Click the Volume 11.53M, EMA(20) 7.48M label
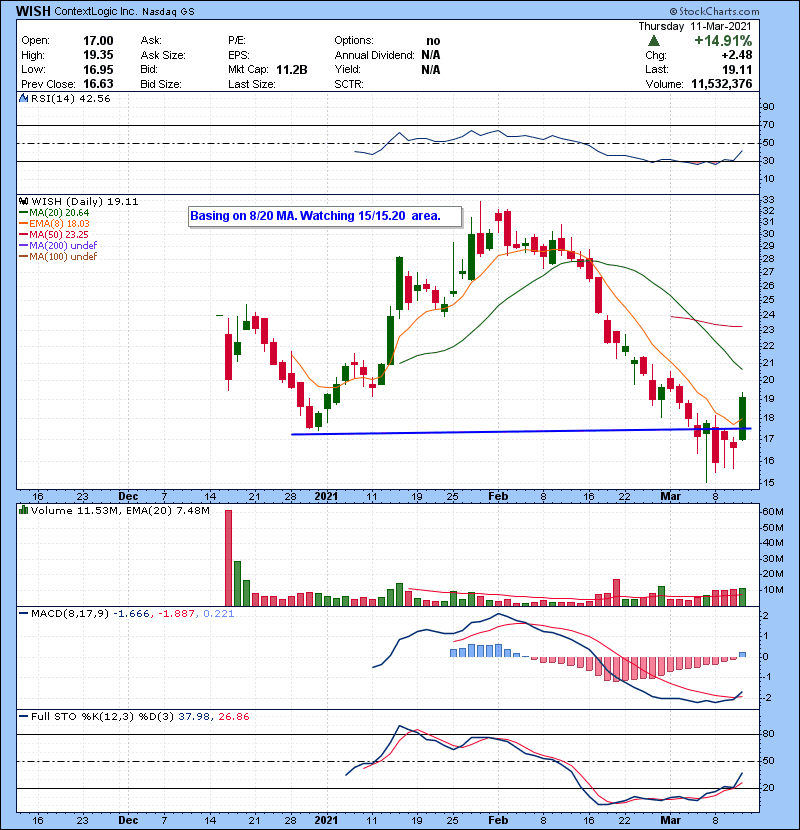Image resolution: width=800 pixels, height=830 pixels. pyautogui.click(x=120, y=510)
